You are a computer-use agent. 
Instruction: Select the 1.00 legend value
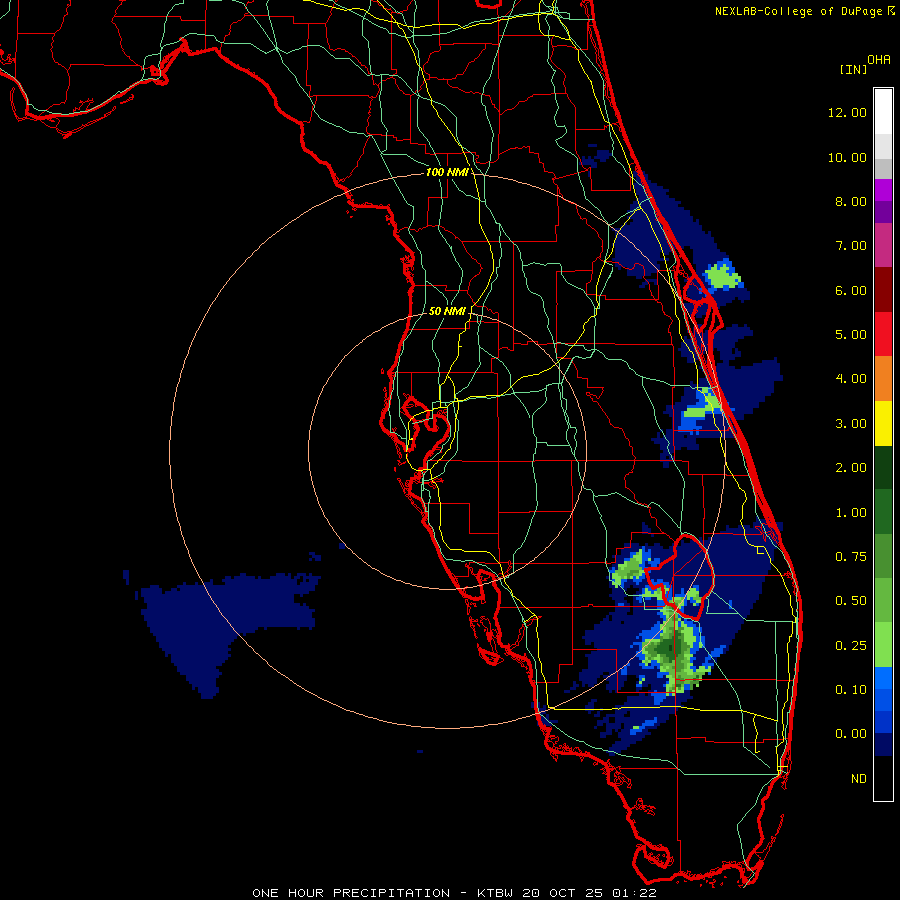[x=851, y=513]
